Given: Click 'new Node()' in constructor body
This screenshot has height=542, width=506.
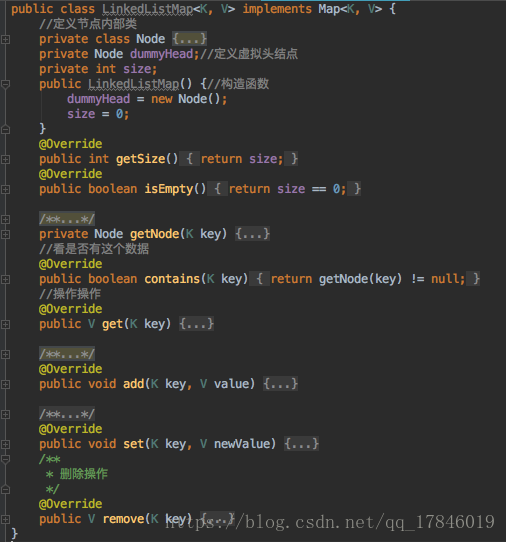Looking at the screenshot, I should click(185, 99).
